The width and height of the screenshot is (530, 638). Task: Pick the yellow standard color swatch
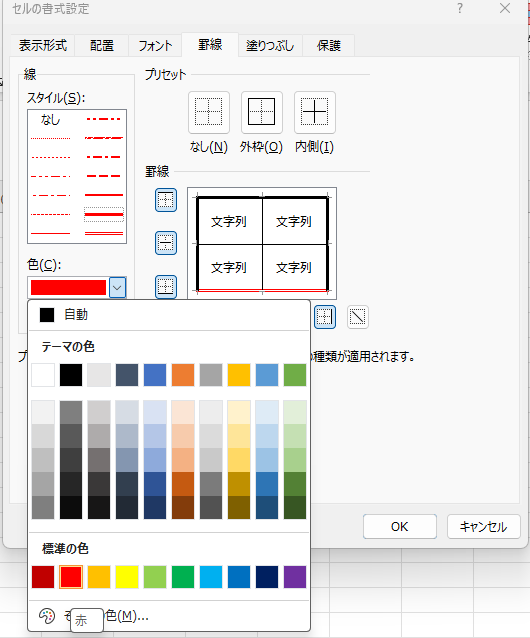pyautogui.click(x=127, y=577)
